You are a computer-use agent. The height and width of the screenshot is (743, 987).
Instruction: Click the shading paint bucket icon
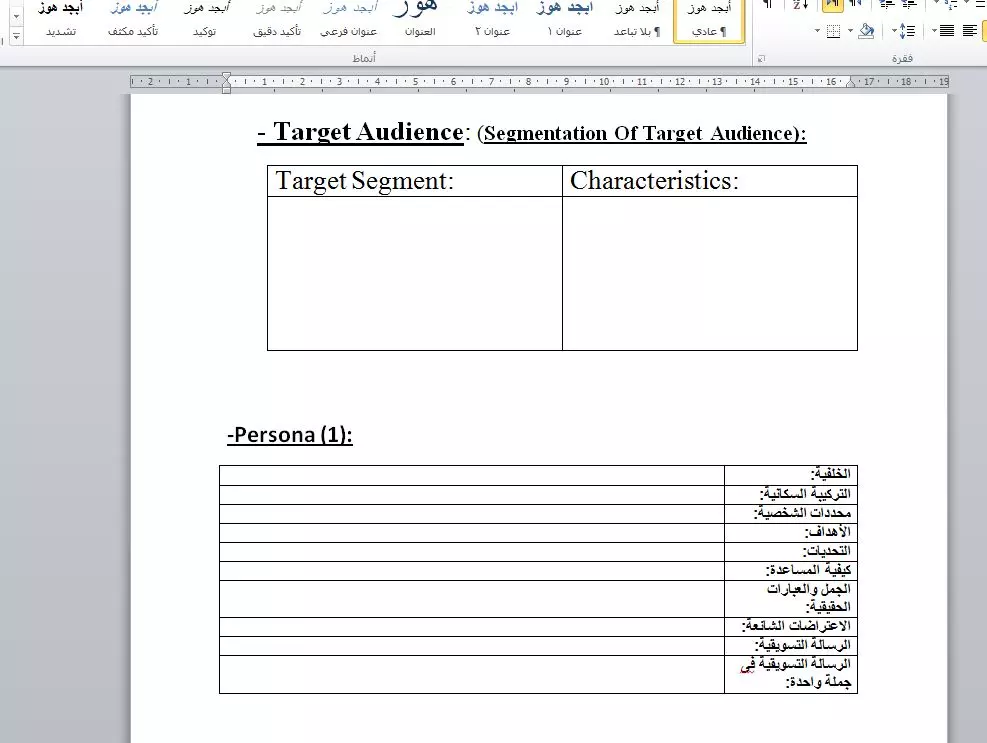point(865,30)
